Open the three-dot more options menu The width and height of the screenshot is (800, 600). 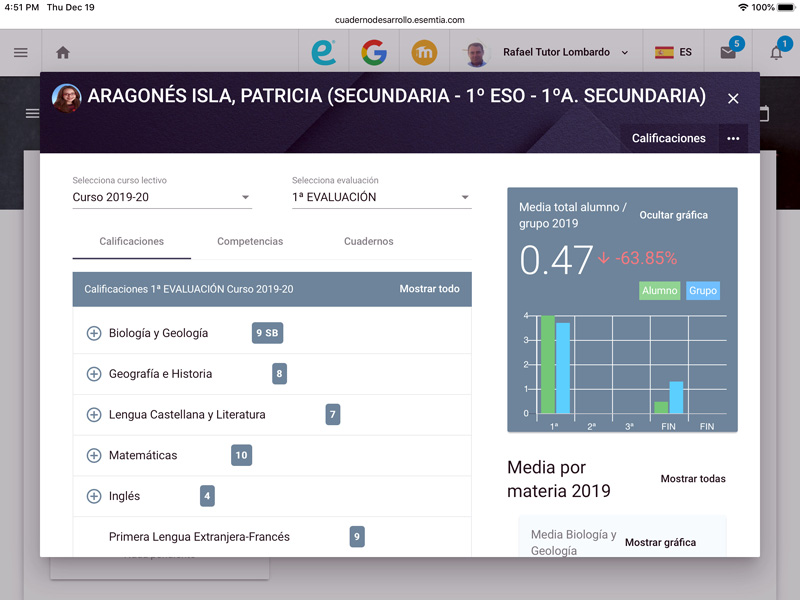click(x=733, y=139)
